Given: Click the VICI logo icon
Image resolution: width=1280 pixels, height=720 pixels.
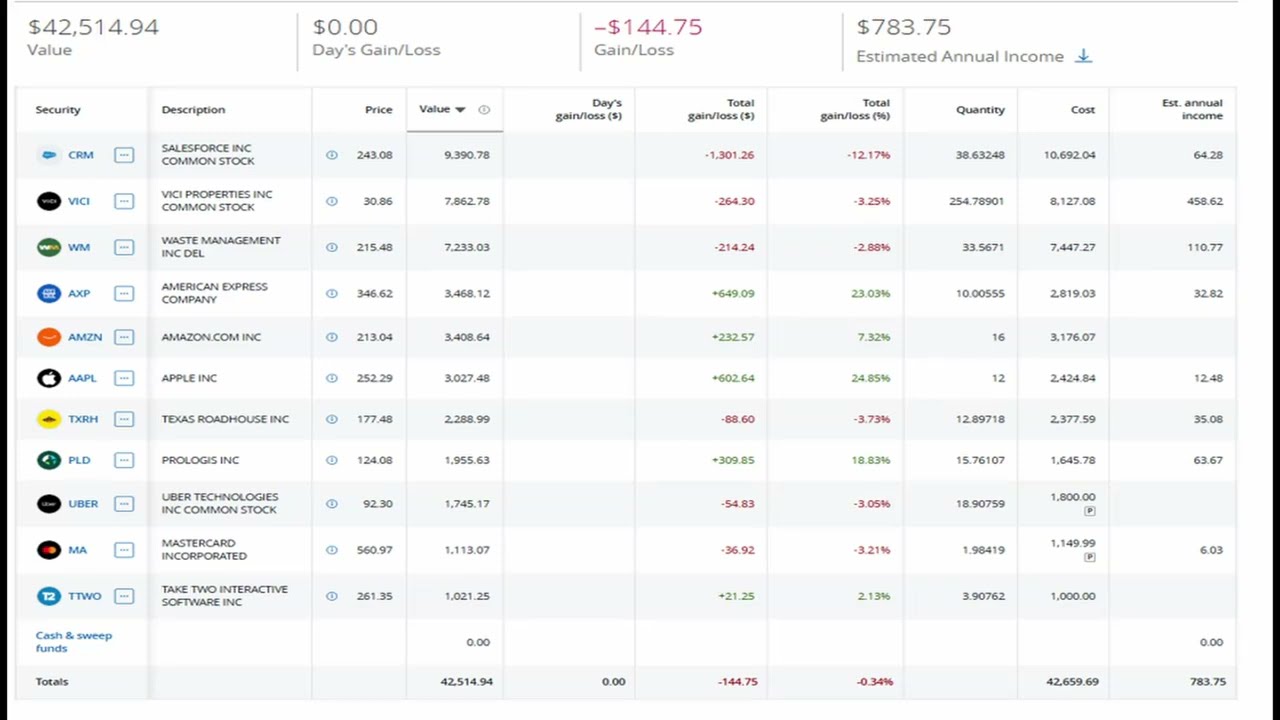Looking at the screenshot, I should click(49, 201).
